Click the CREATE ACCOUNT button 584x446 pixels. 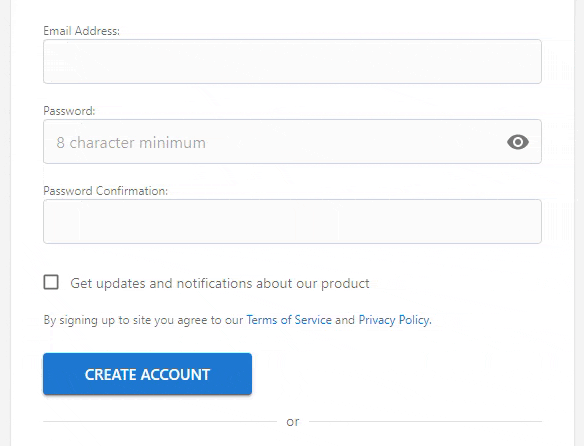(147, 374)
